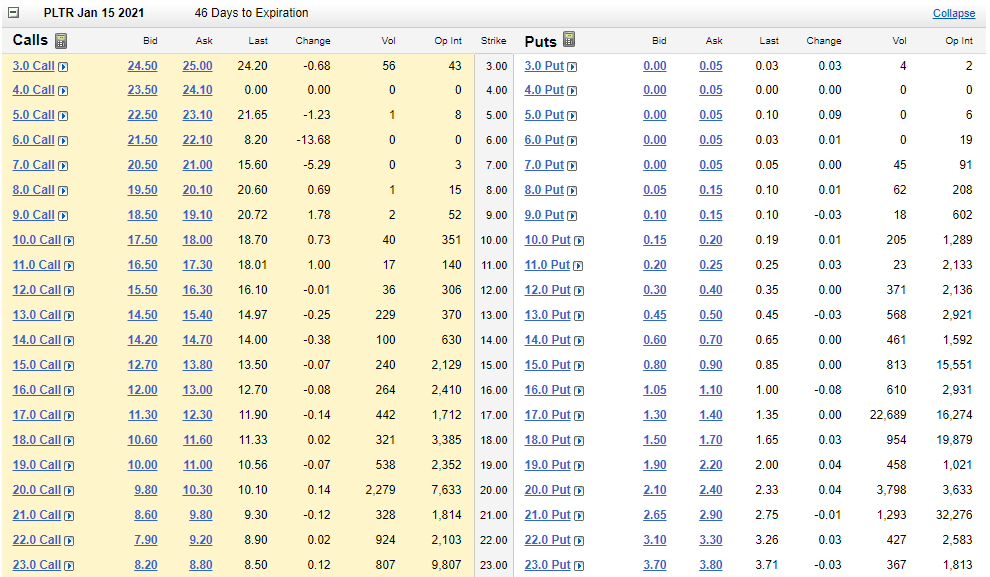990x577 pixels.
Task: Select the 17.0 Put volume 22,689
Action: (888, 415)
